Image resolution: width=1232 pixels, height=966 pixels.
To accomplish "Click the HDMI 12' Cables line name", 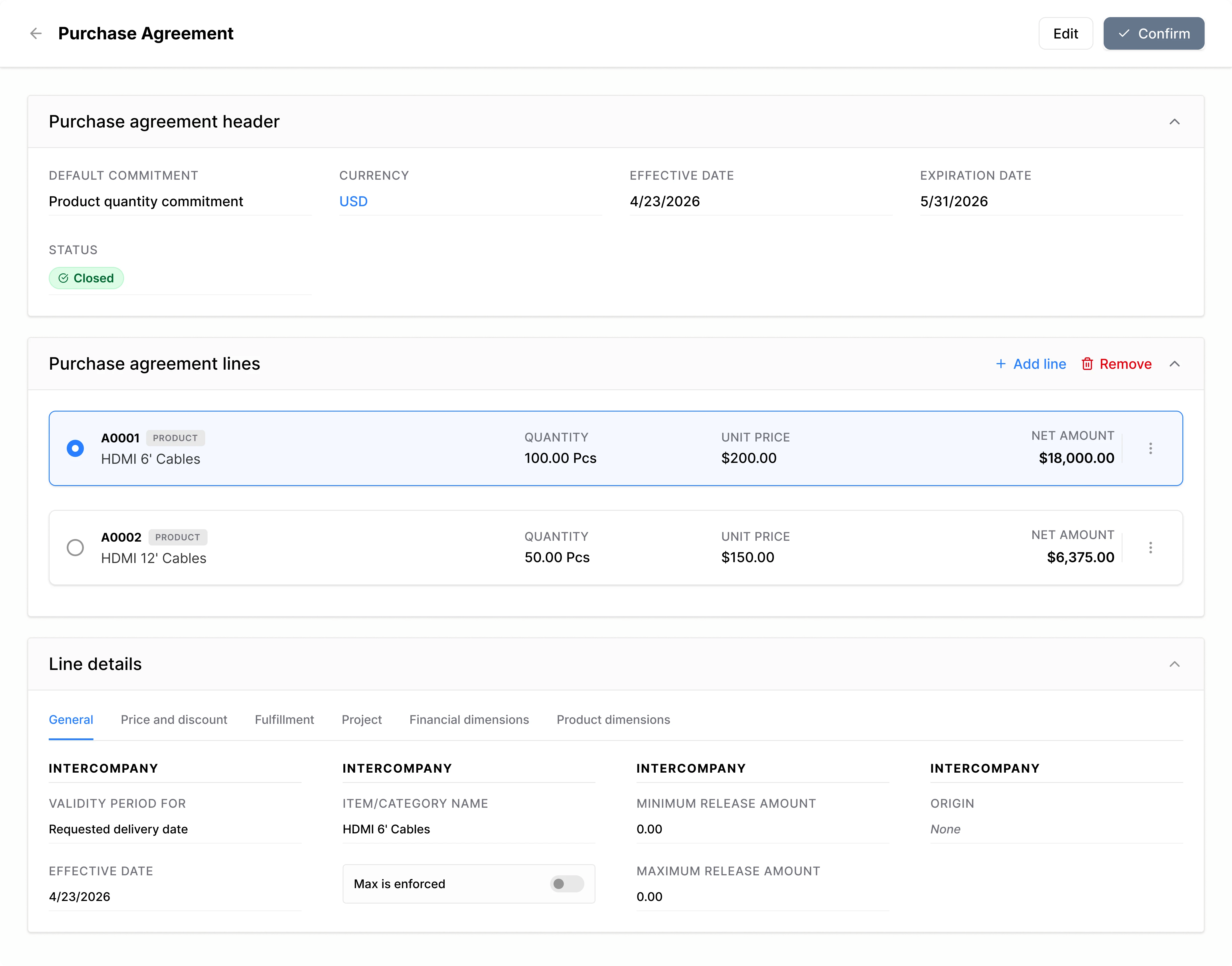I will 153,558.
